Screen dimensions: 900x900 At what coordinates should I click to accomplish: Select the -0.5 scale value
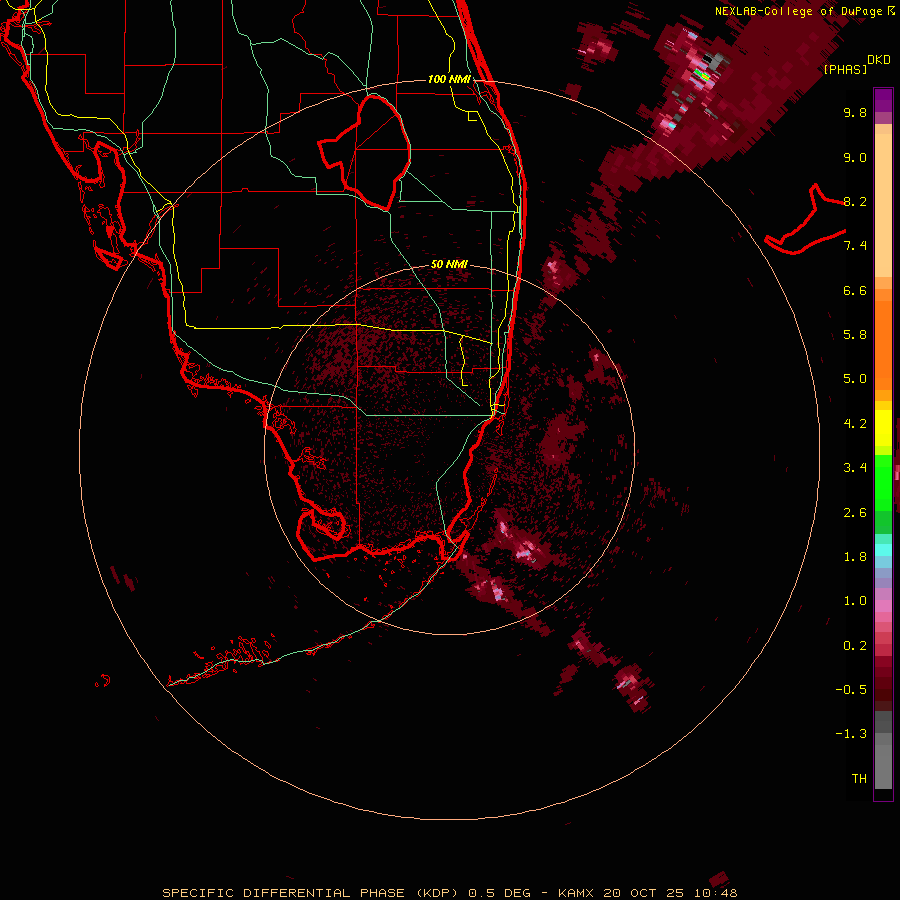[x=851, y=690]
